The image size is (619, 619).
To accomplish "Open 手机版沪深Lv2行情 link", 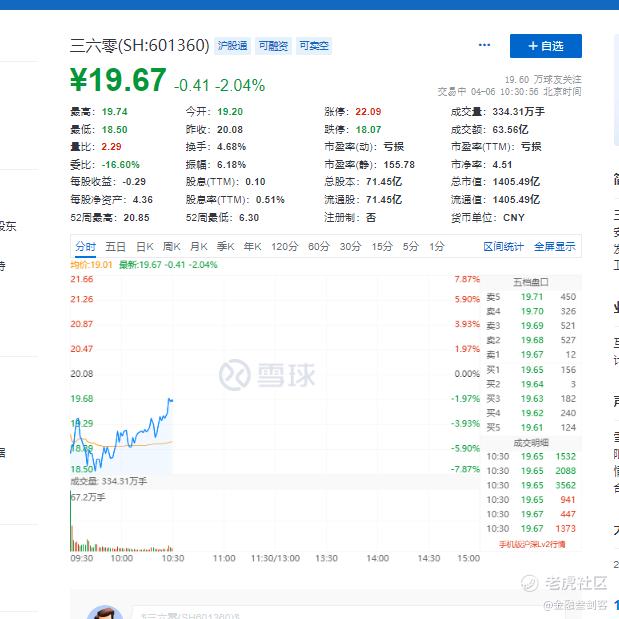I will 532,544.
